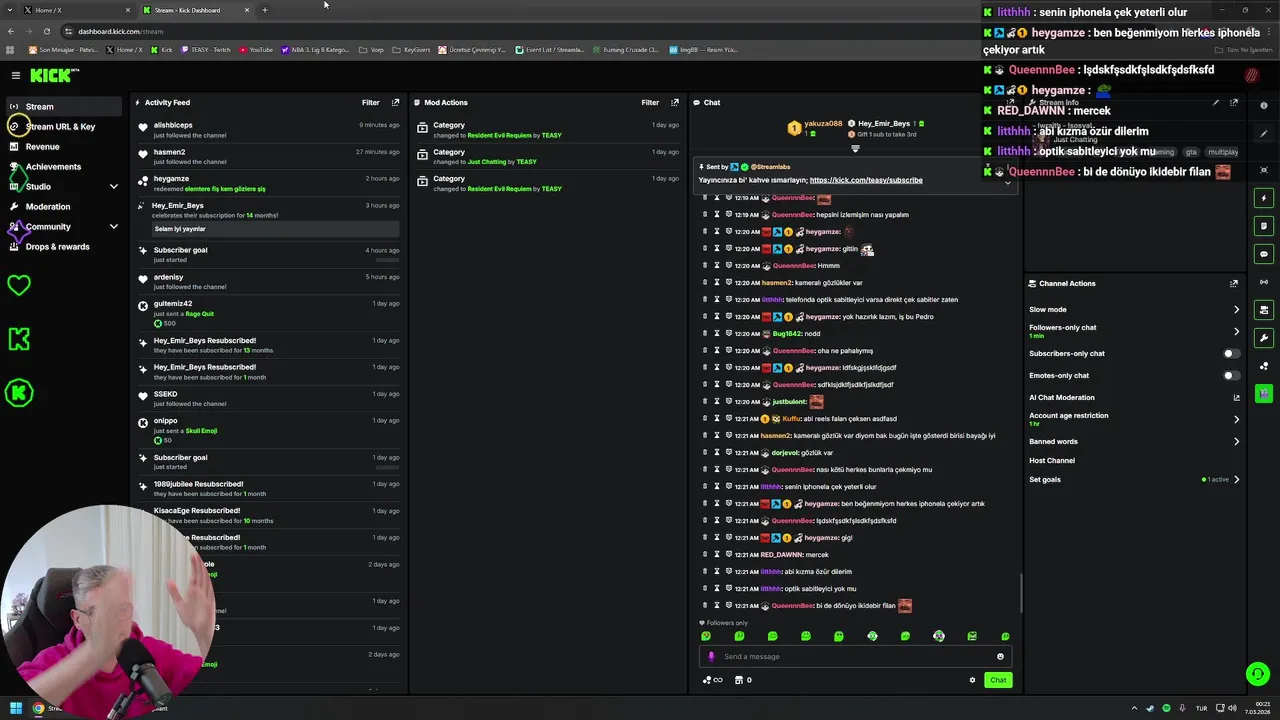Open Achievements in the sidebar
The image size is (1280, 720).
click(66, 166)
